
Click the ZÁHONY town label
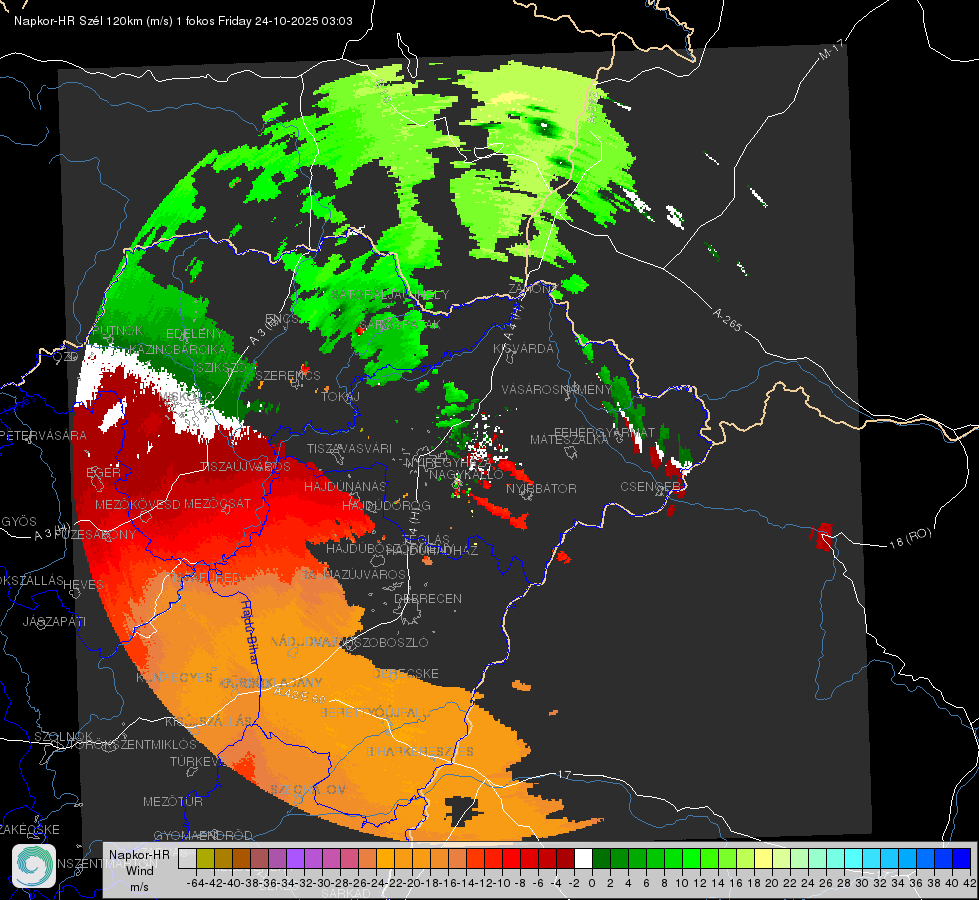point(531,289)
